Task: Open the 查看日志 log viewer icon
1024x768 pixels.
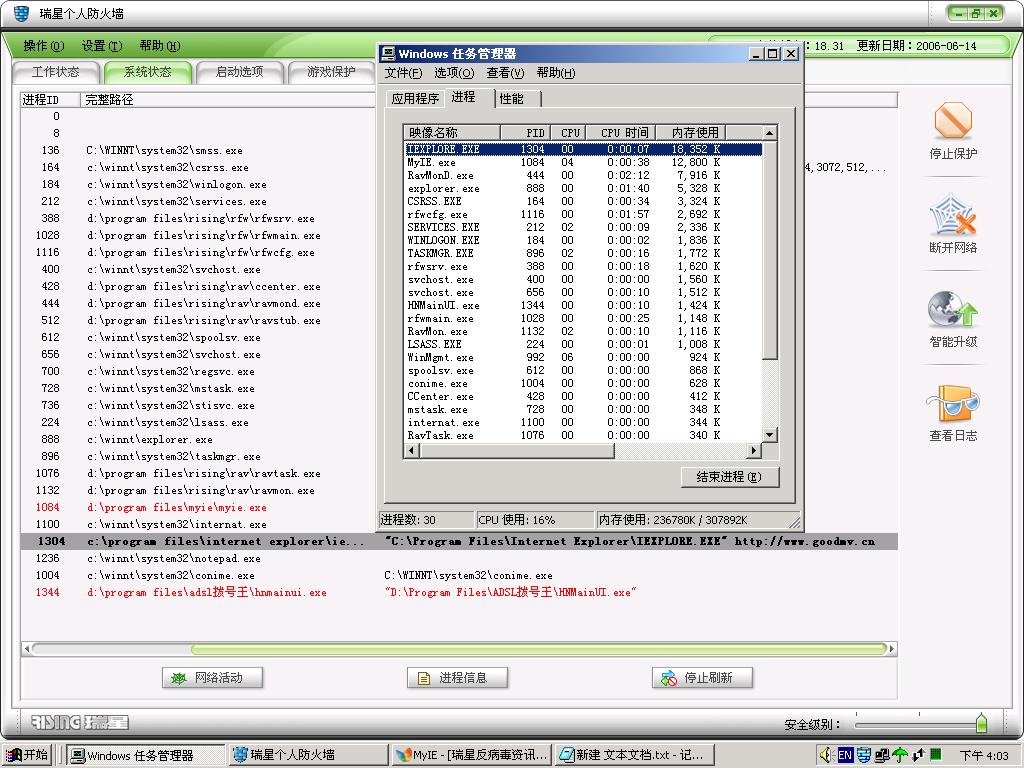Action: [x=953, y=403]
